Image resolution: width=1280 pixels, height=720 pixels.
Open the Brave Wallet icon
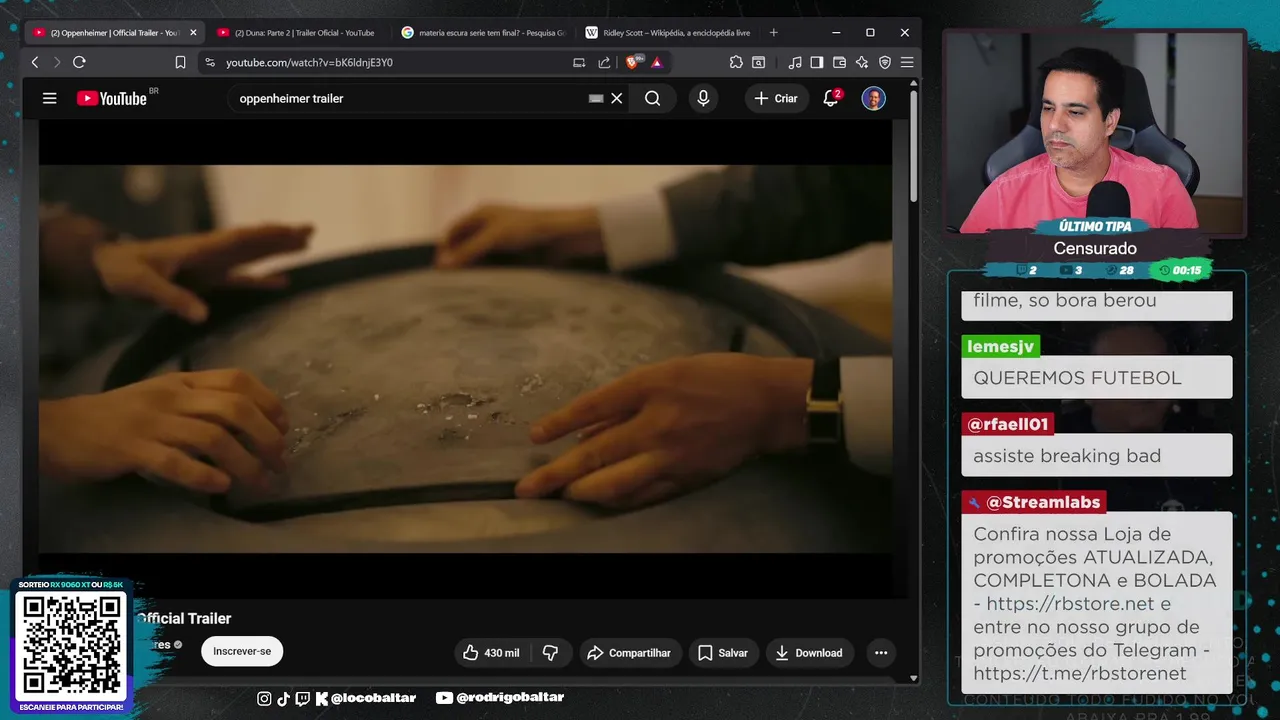(x=839, y=62)
